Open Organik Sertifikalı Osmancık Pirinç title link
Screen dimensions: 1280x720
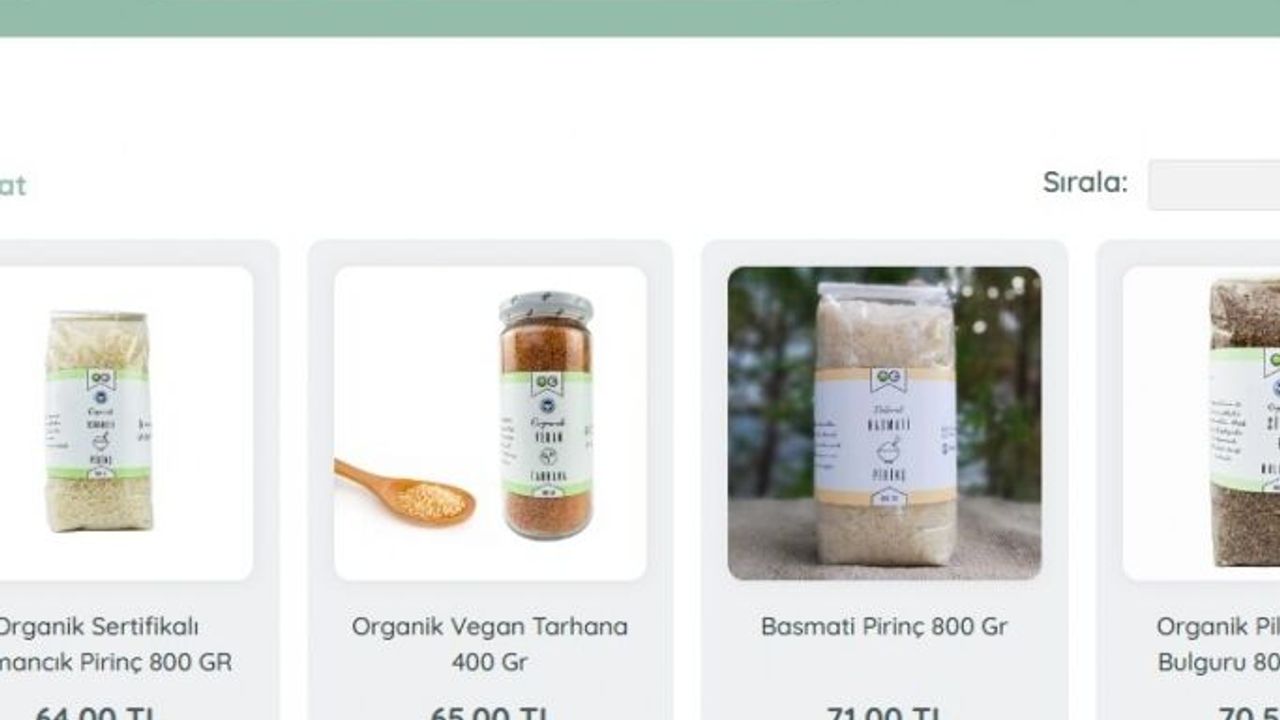[113, 644]
